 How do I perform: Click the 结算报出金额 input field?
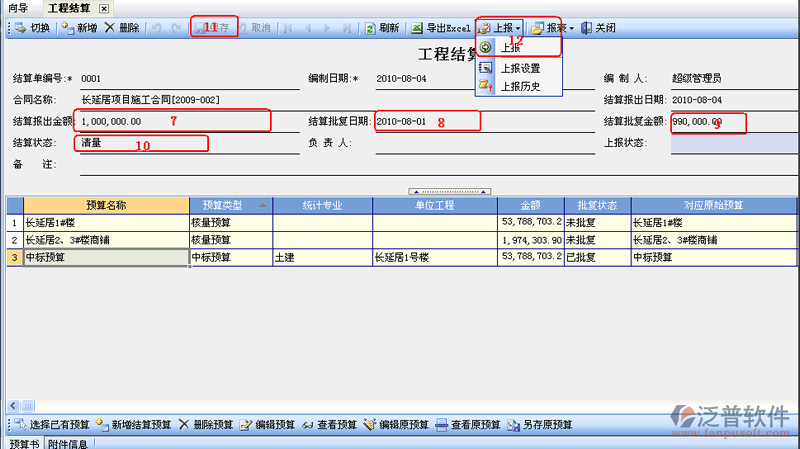click(x=170, y=121)
